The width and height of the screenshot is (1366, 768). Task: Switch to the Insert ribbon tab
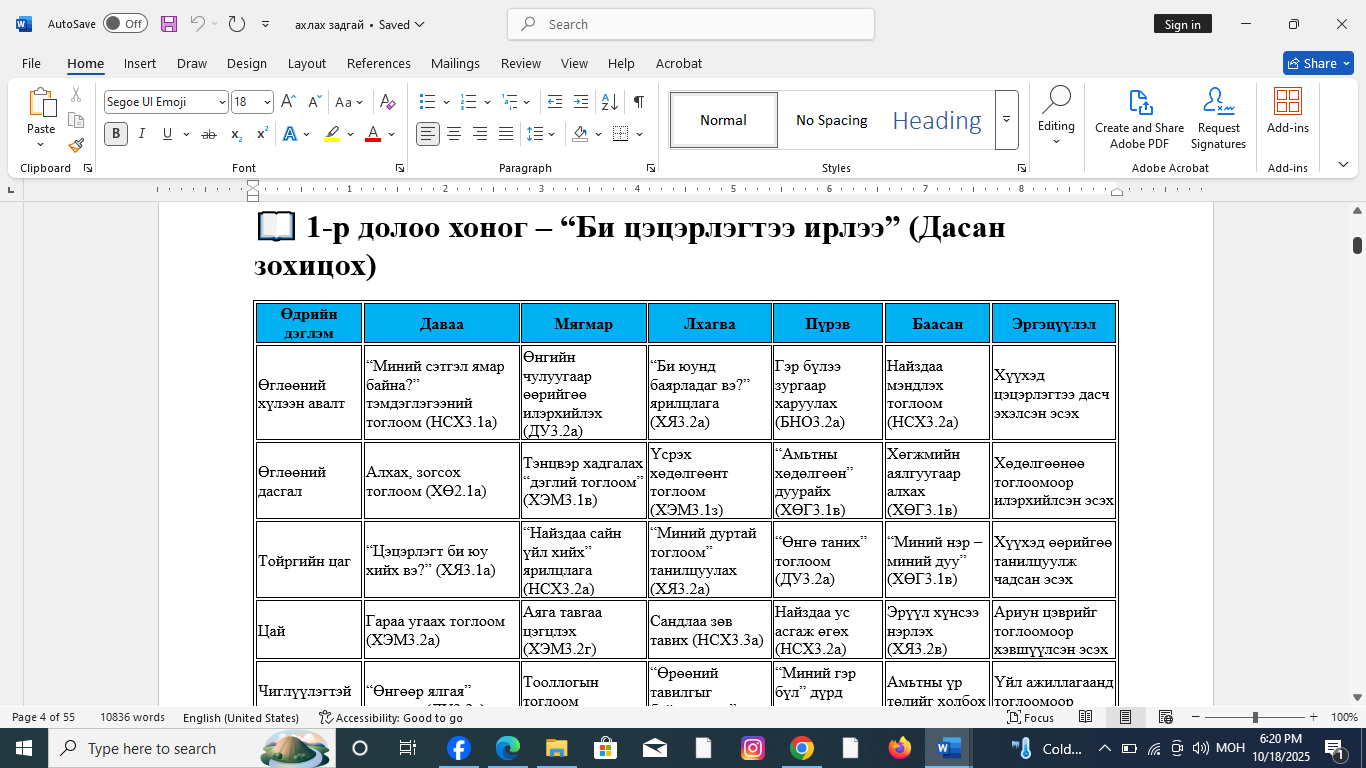click(139, 63)
